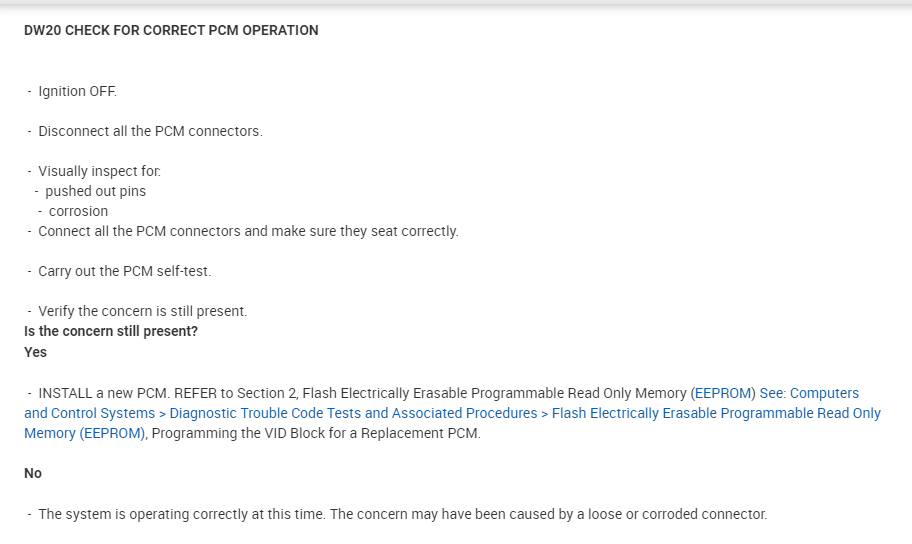
Task: Open 'Diagnostic Trouble Code Tests and Associated Procedures' link
Action: [353, 413]
